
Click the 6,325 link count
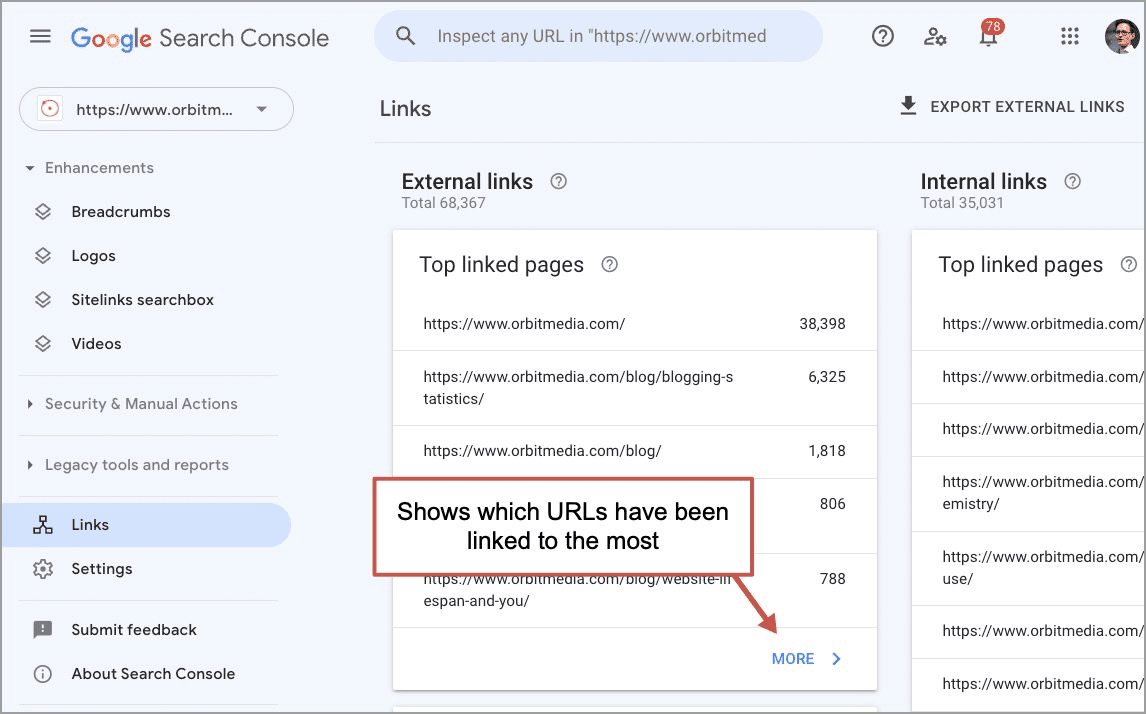(x=827, y=377)
